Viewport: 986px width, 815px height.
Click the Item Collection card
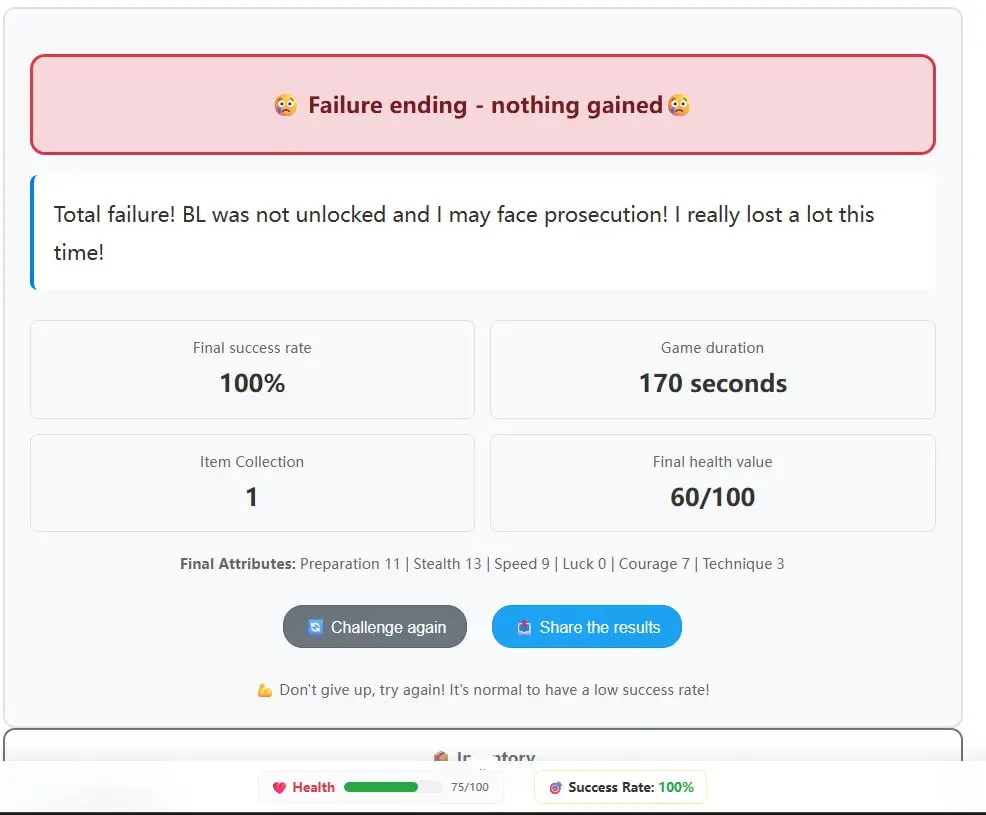click(252, 482)
